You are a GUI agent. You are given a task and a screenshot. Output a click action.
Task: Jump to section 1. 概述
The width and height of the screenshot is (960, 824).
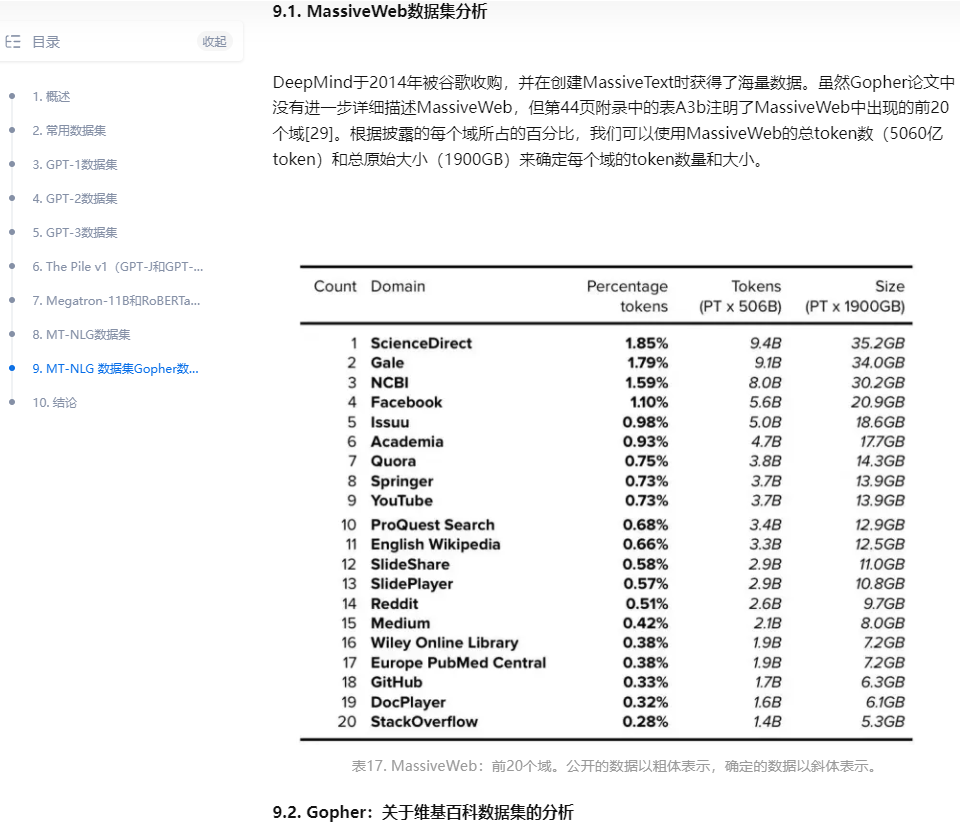51,96
